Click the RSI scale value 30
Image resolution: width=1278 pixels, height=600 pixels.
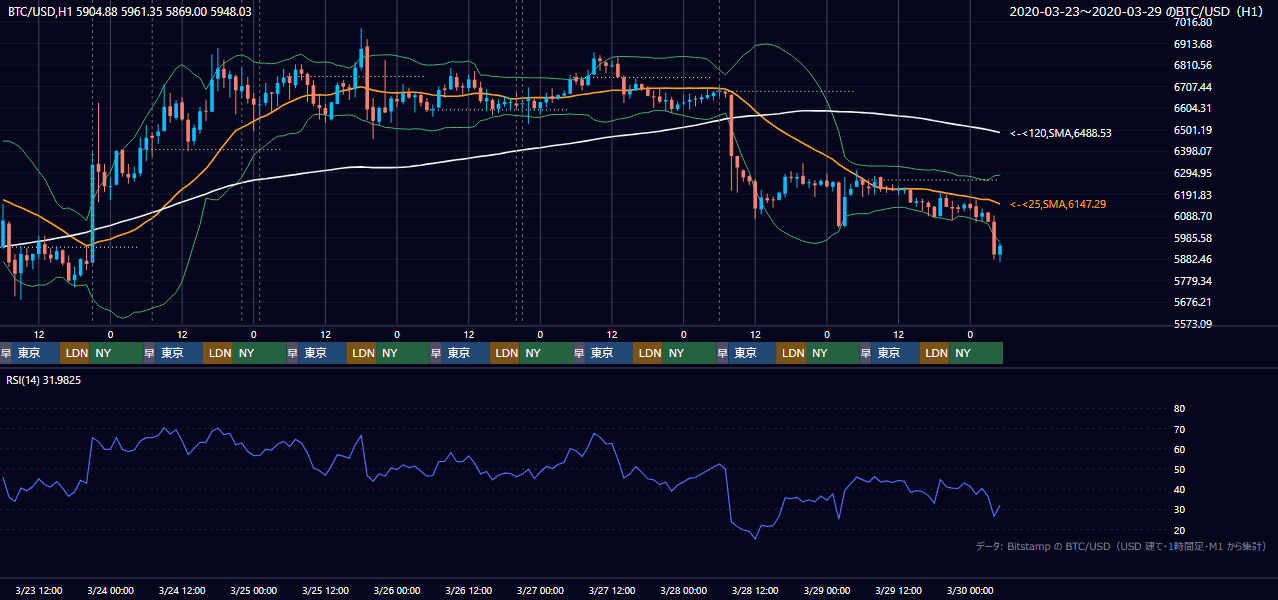click(x=1179, y=509)
